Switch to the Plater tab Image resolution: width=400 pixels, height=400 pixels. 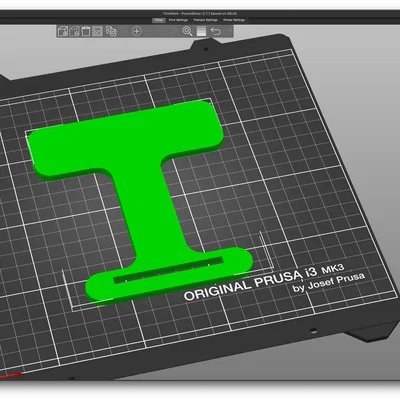159,20
